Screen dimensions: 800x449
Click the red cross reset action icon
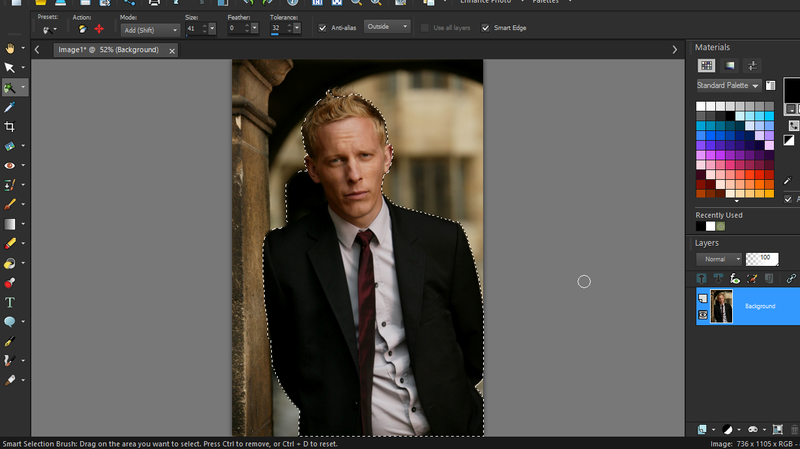pyautogui.click(x=99, y=29)
